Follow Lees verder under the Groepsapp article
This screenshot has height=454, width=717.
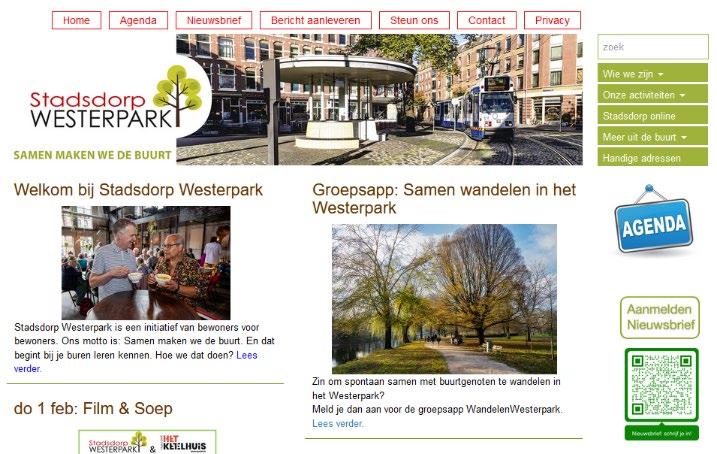(x=338, y=424)
